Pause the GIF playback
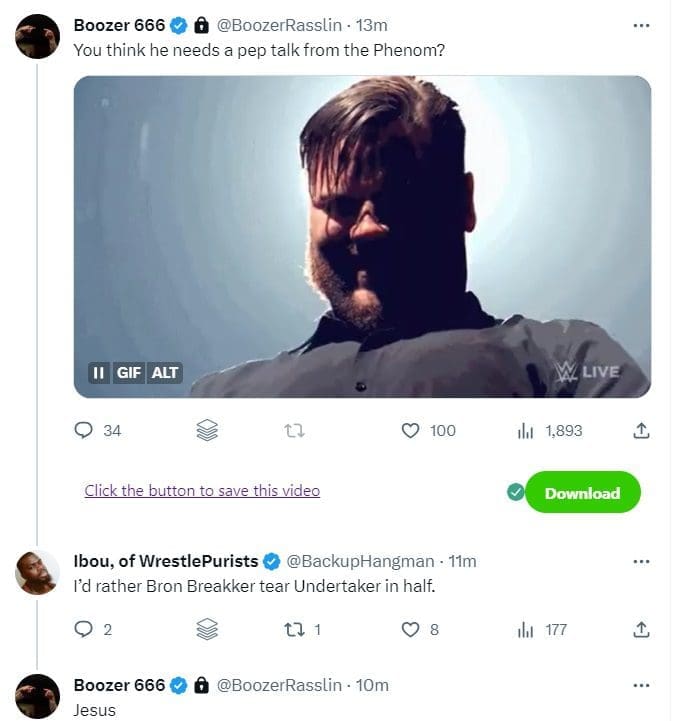The image size is (675, 721). coord(98,373)
